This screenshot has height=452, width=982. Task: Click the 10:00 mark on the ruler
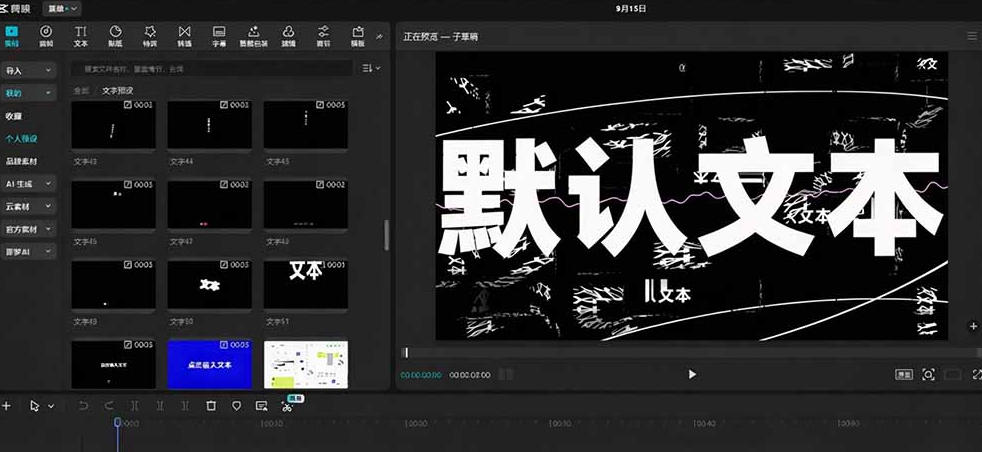click(271, 424)
